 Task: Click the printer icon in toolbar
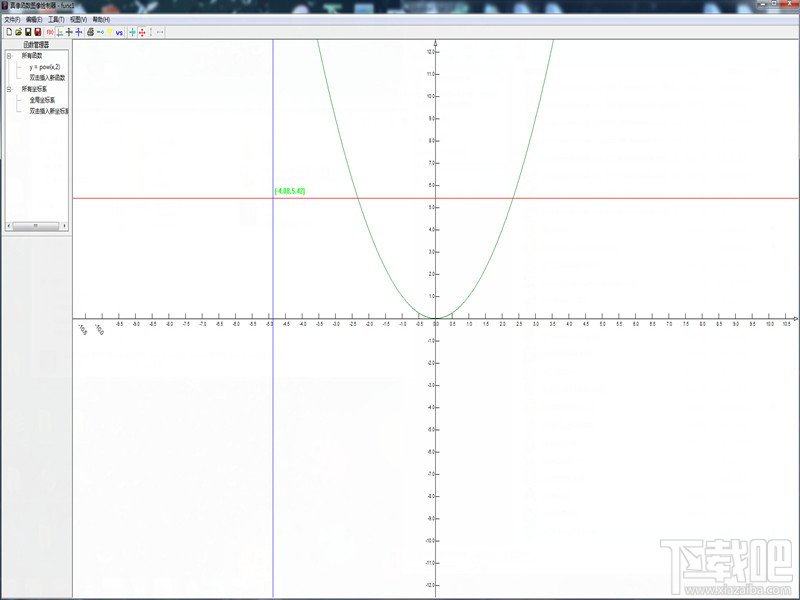tap(90, 32)
